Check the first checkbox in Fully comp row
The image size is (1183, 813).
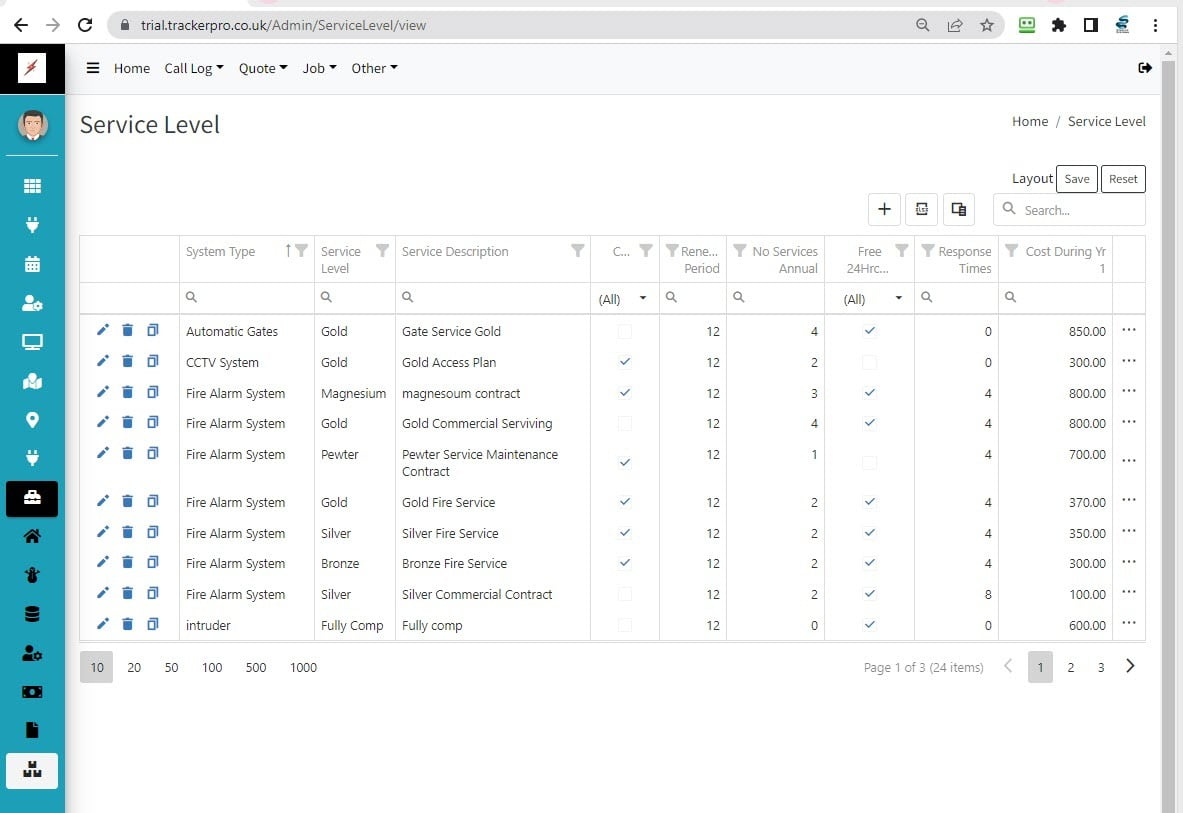[x=625, y=625]
